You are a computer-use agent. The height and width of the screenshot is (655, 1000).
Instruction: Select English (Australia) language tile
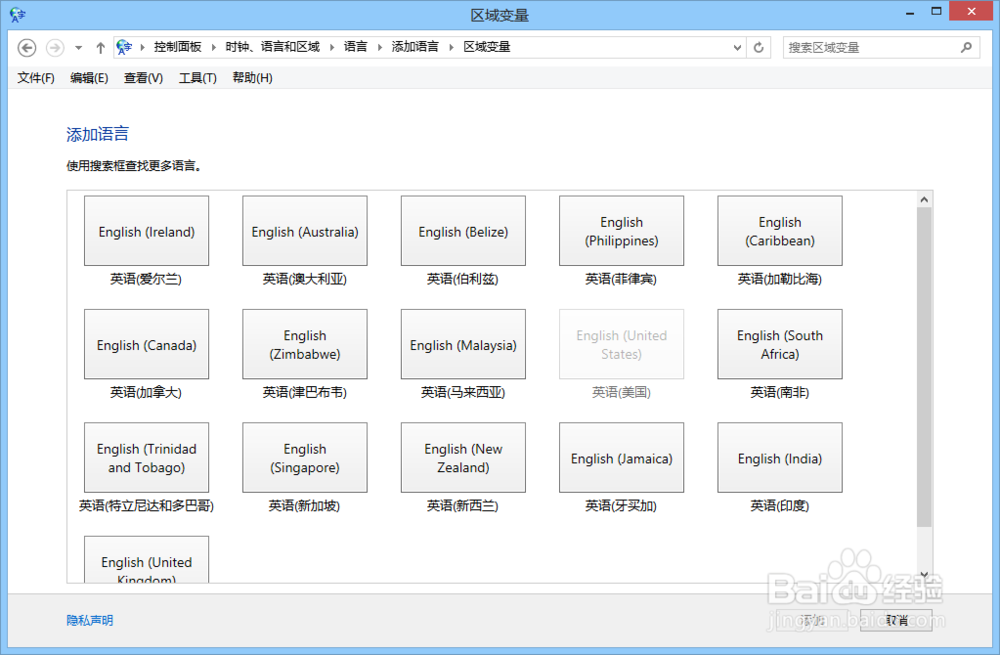click(304, 230)
